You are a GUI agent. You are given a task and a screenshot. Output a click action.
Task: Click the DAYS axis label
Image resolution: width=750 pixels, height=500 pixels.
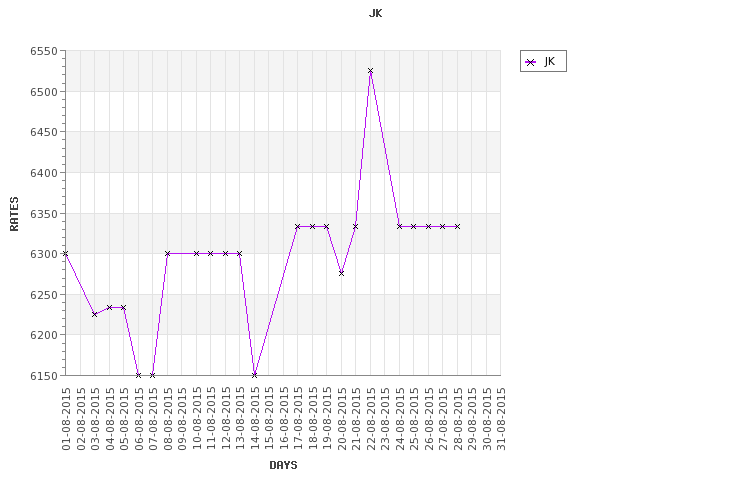(x=283, y=465)
